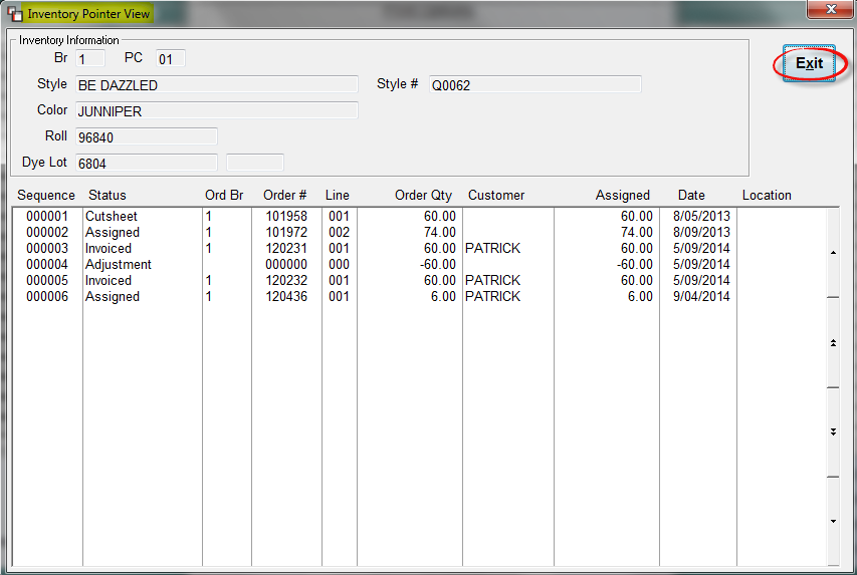The image size is (857, 575).
Task: Select the Style field BE DAZZLED
Action: point(216,85)
